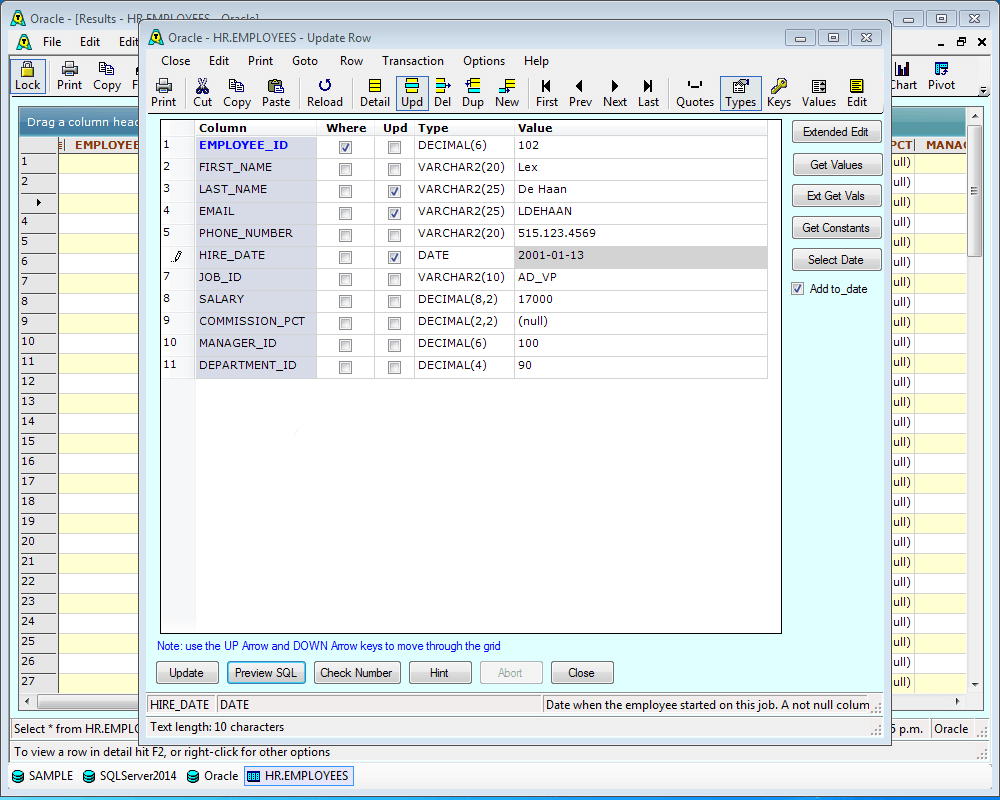The width and height of the screenshot is (1000, 800).
Task: Toggle the Add to_date checkbox
Action: [x=797, y=288]
